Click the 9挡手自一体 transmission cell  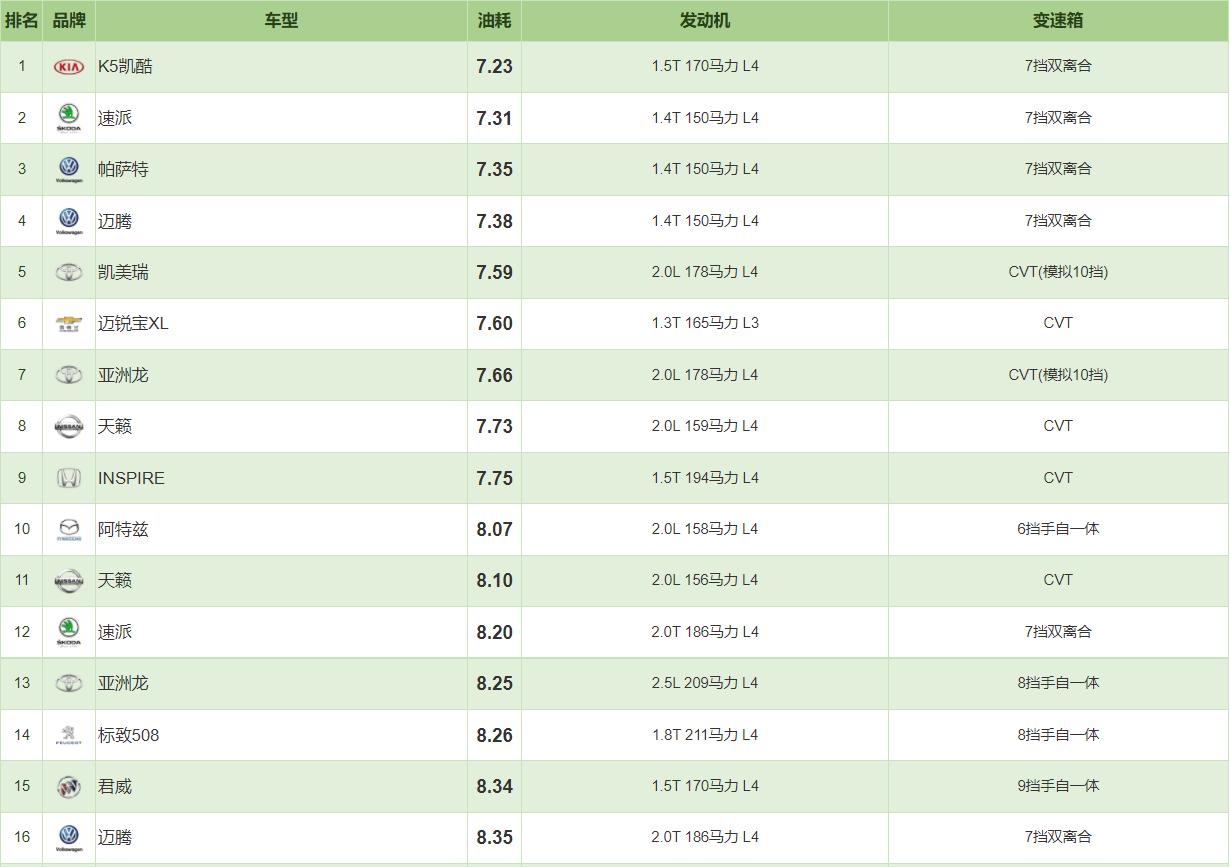click(1058, 786)
